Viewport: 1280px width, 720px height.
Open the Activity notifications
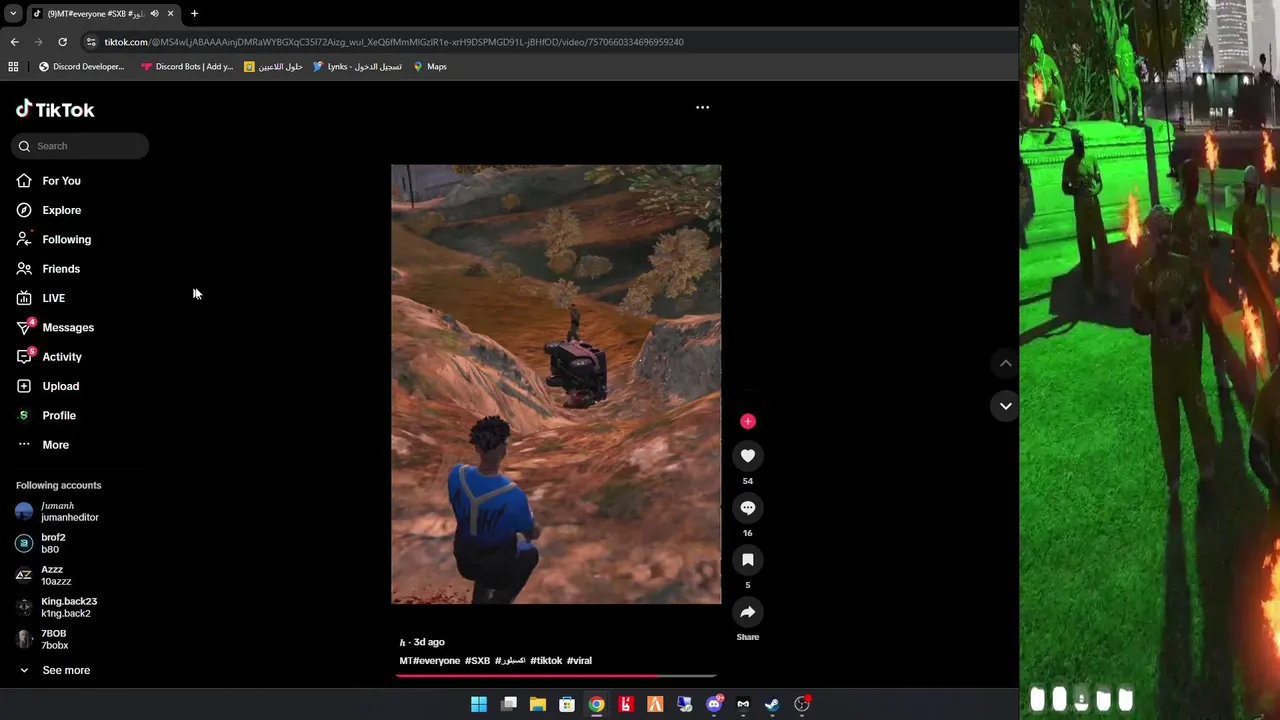(49, 357)
